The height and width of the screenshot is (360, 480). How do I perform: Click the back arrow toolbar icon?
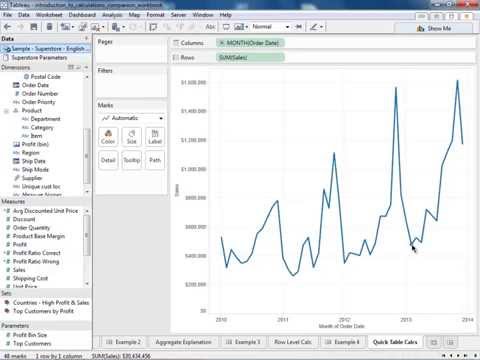click(8, 27)
